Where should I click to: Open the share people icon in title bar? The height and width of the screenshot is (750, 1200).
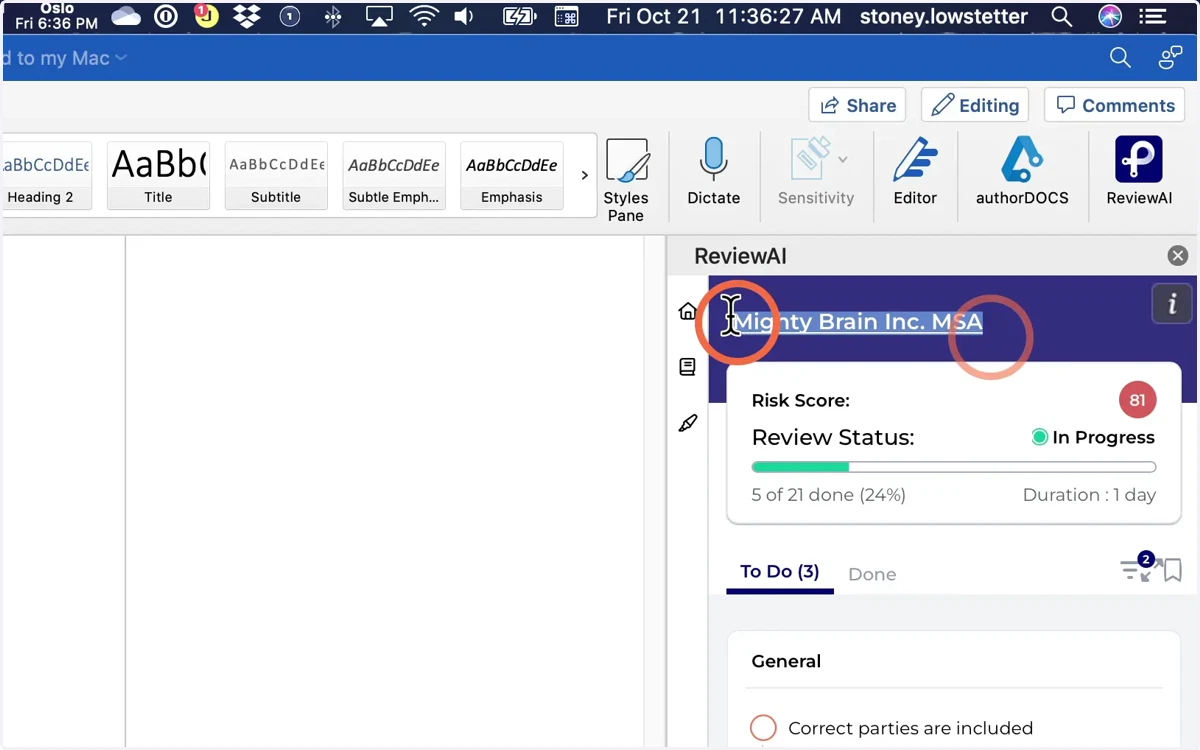tap(1170, 58)
